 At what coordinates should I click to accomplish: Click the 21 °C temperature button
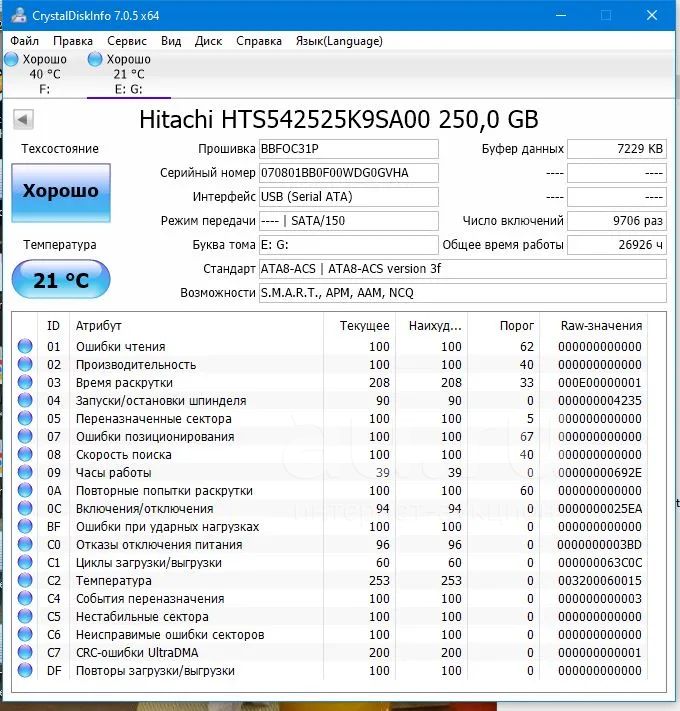61,280
